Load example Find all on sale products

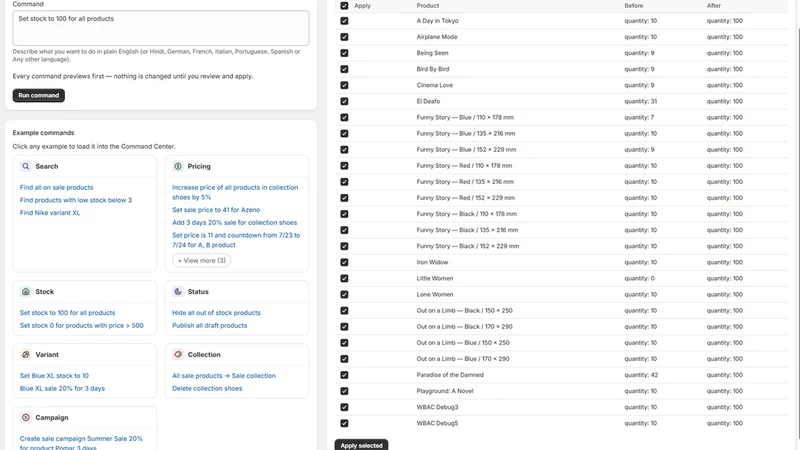pos(57,187)
